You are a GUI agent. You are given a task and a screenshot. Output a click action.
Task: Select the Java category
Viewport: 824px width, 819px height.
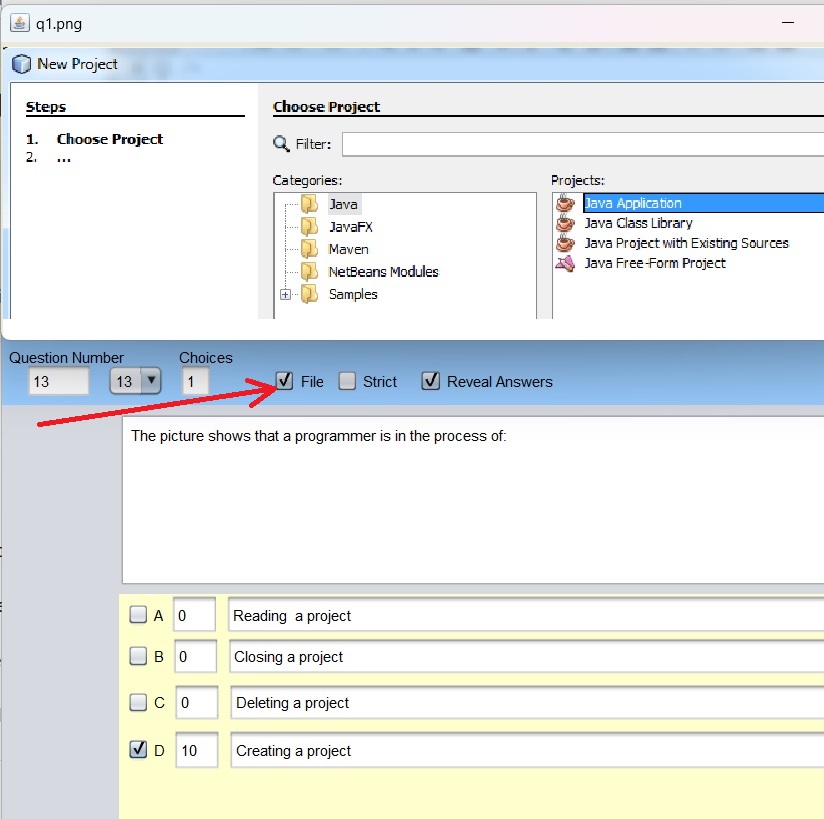tap(343, 204)
